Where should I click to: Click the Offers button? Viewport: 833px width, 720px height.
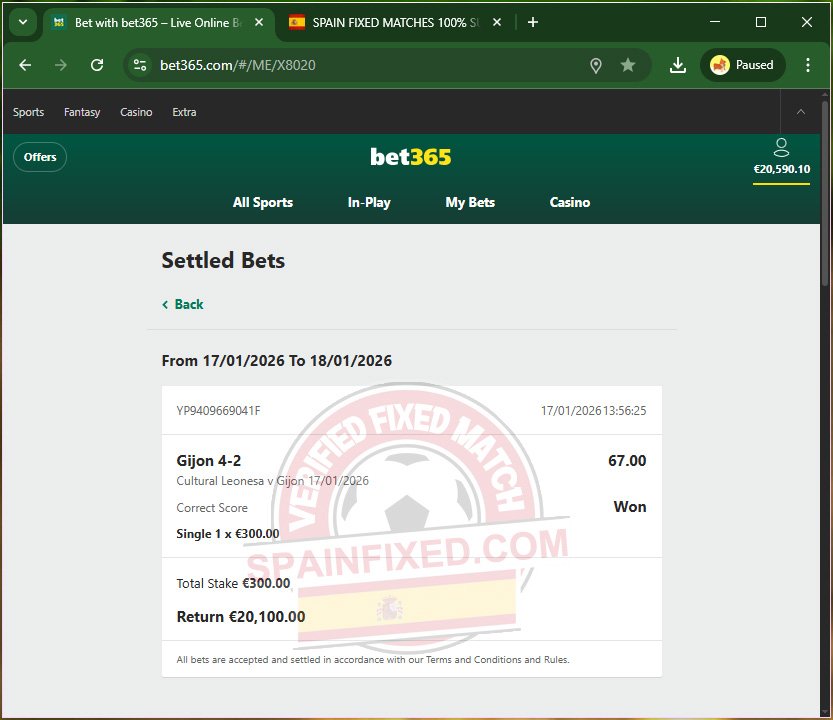click(40, 157)
